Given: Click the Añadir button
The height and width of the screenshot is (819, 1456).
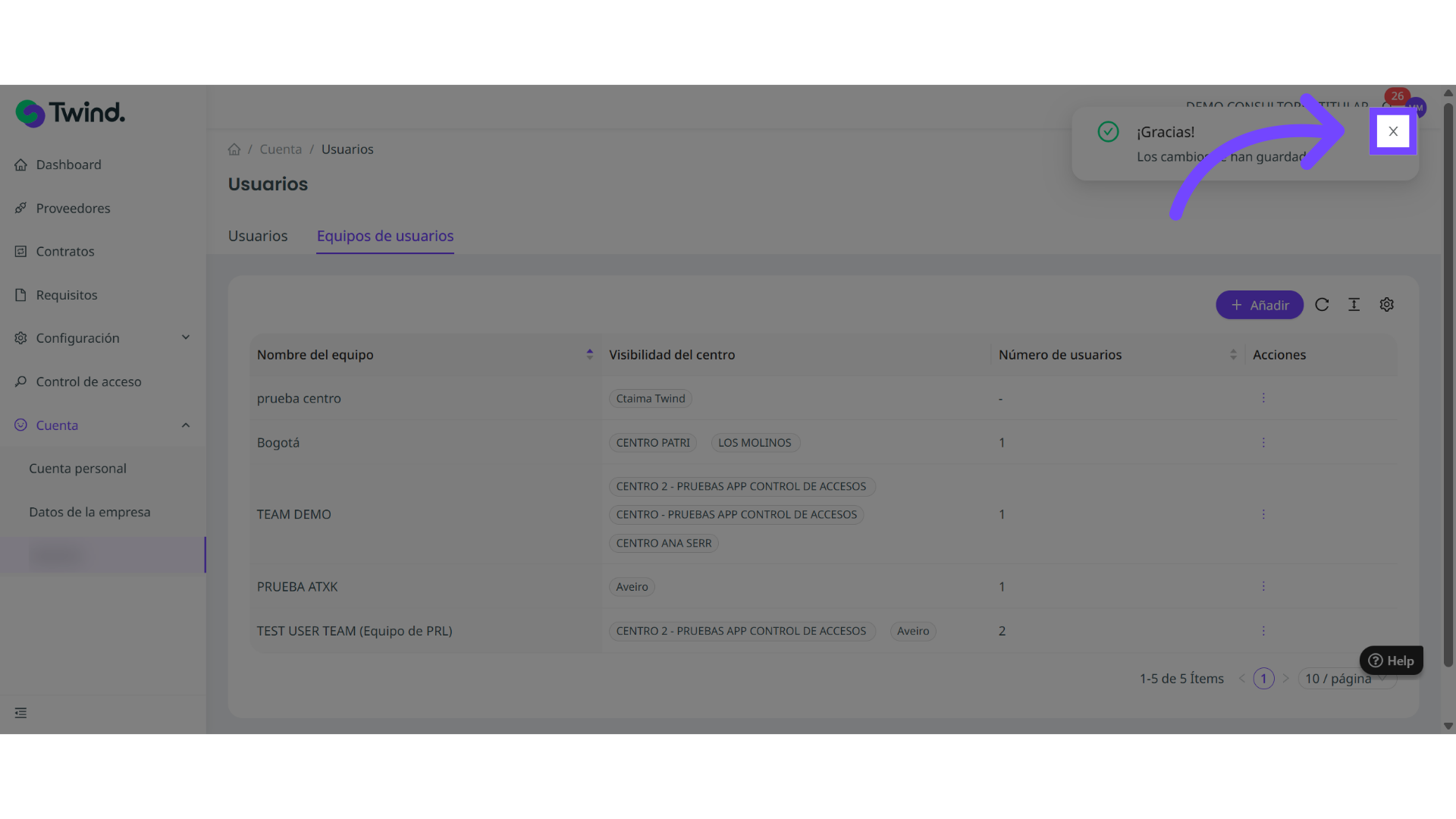Looking at the screenshot, I should click(x=1260, y=305).
